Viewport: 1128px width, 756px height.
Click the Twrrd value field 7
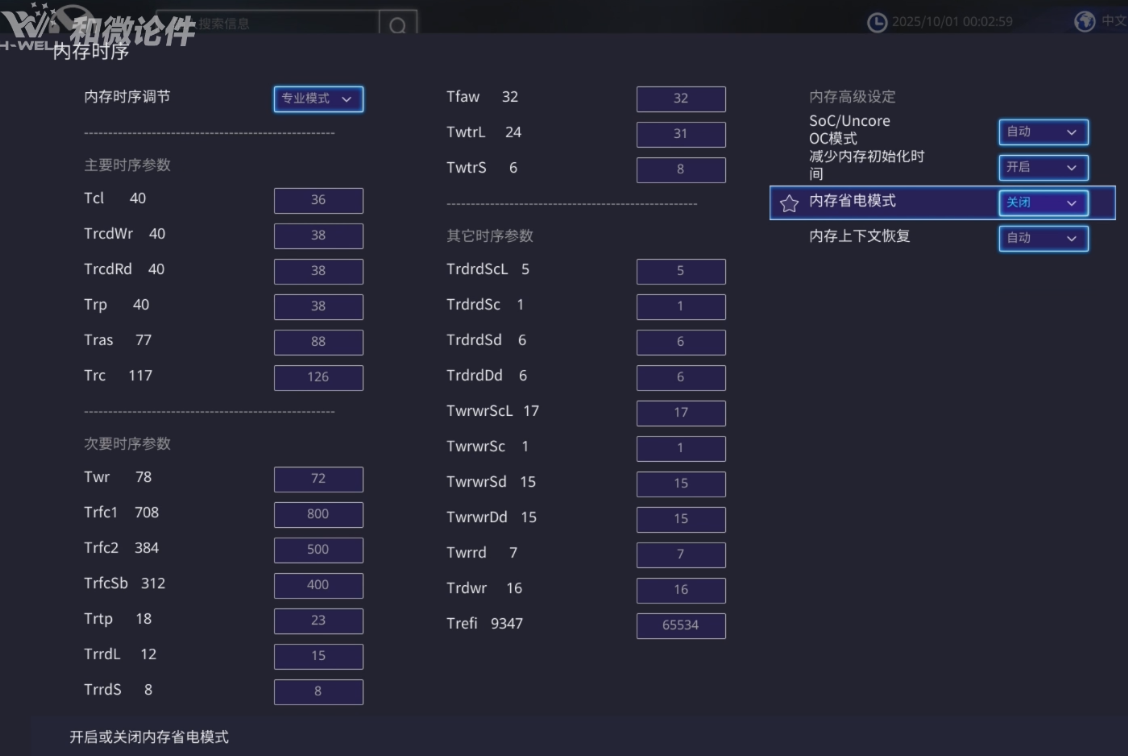681,555
